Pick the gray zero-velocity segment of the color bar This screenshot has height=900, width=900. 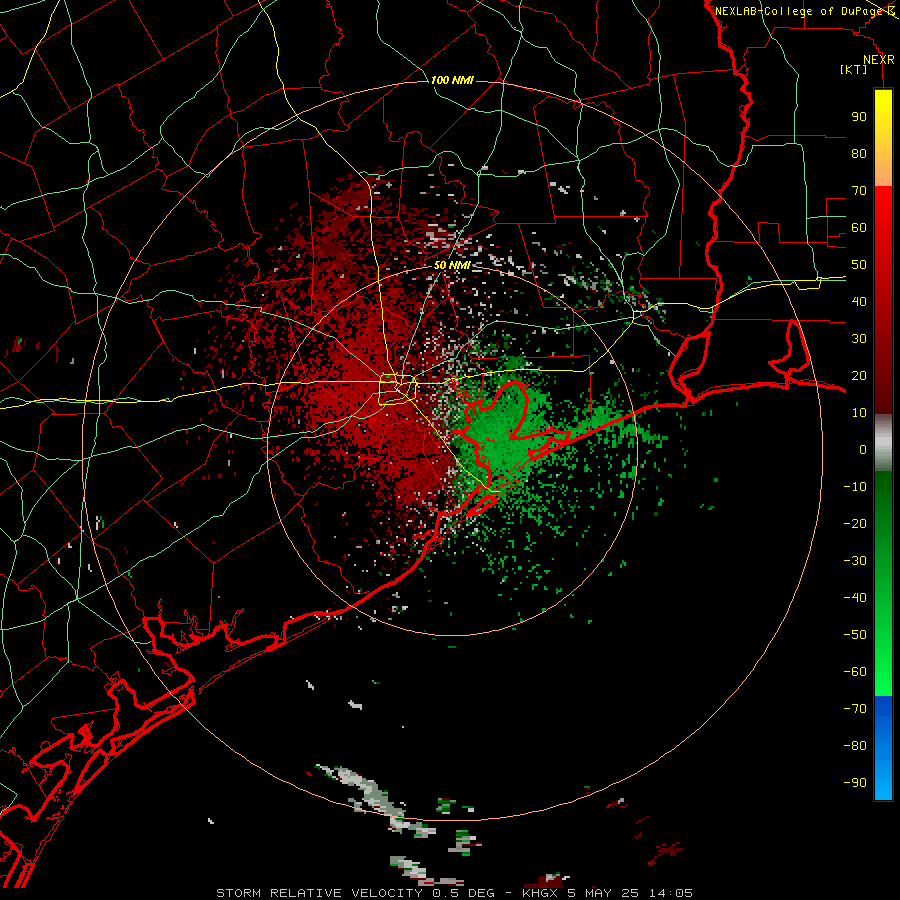click(883, 443)
